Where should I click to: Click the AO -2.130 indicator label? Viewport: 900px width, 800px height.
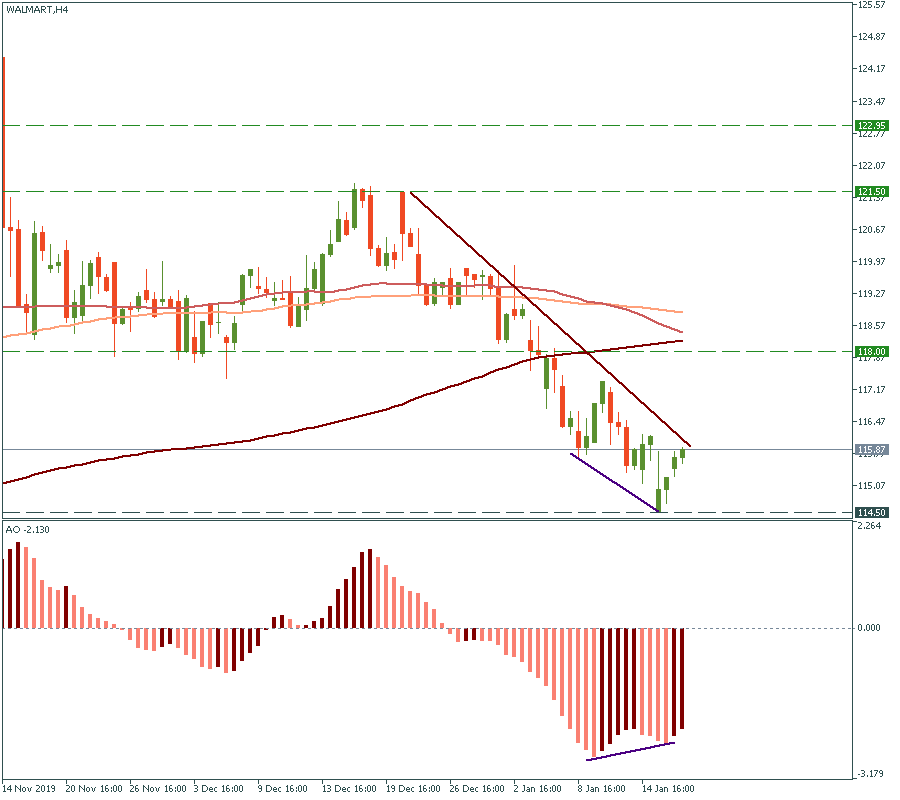(x=28, y=529)
